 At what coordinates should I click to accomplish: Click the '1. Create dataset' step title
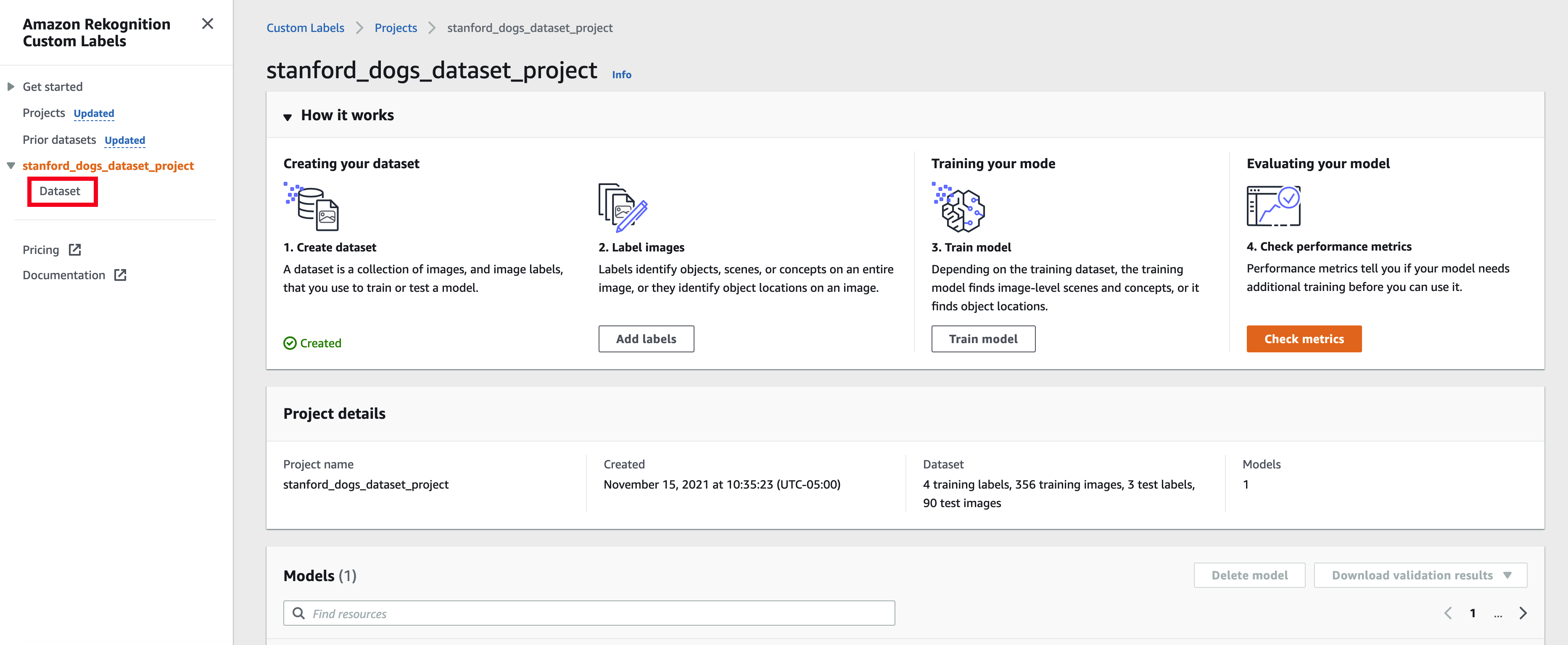point(329,247)
